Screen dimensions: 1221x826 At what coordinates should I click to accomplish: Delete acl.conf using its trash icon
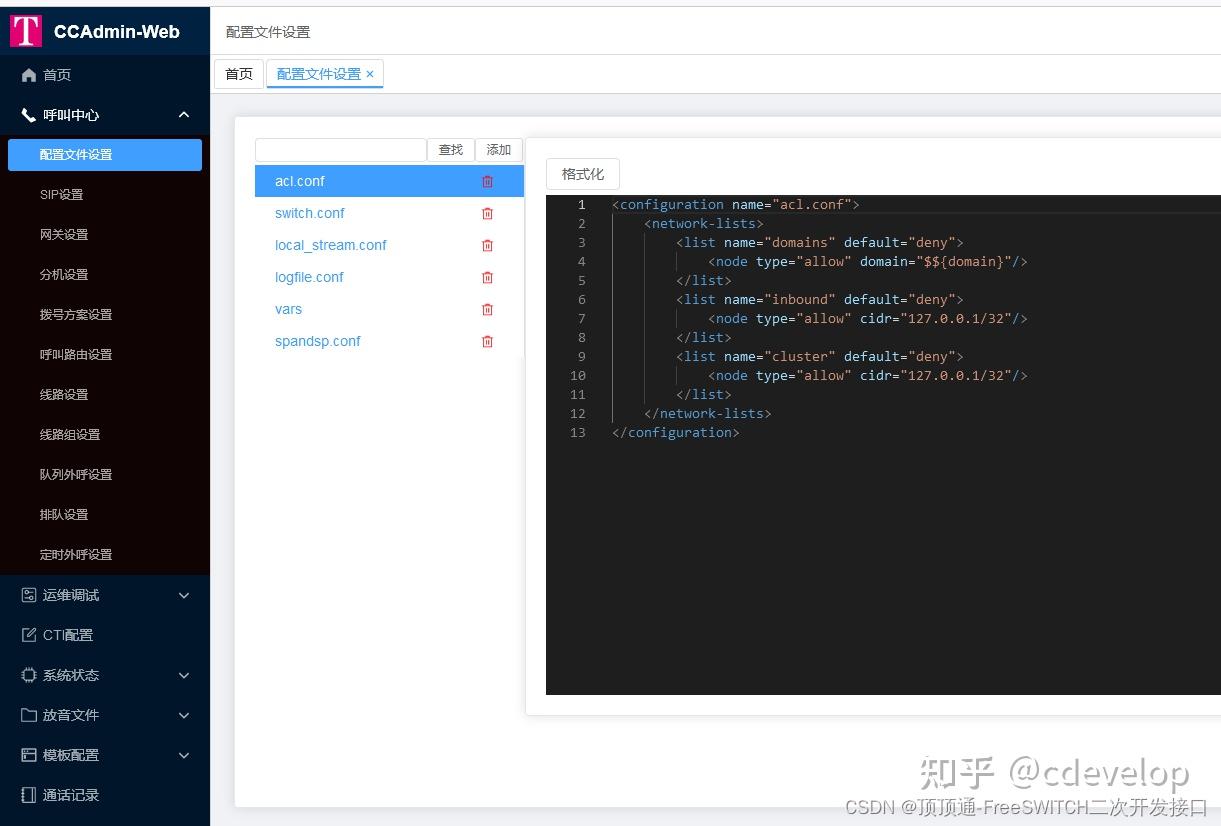pos(487,181)
